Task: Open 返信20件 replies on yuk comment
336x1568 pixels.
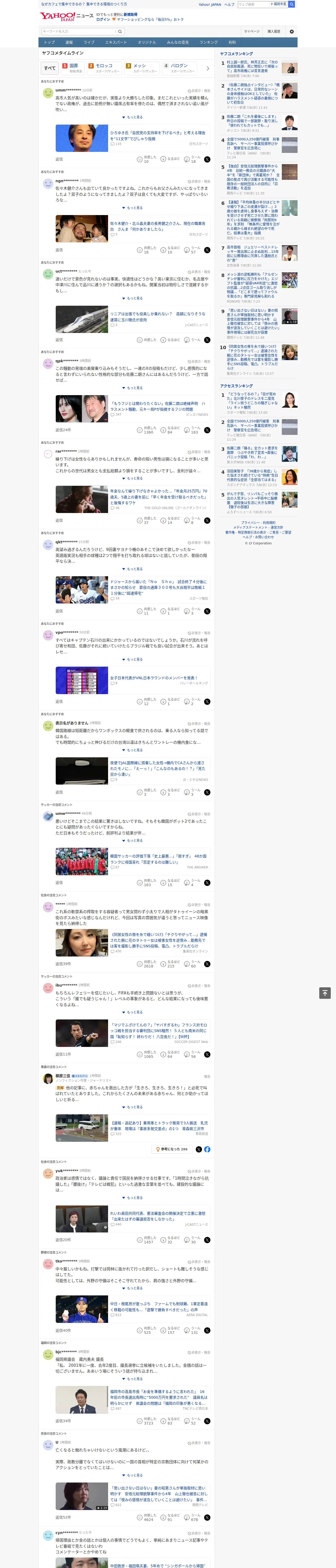Action: (x=63, y=1240)
